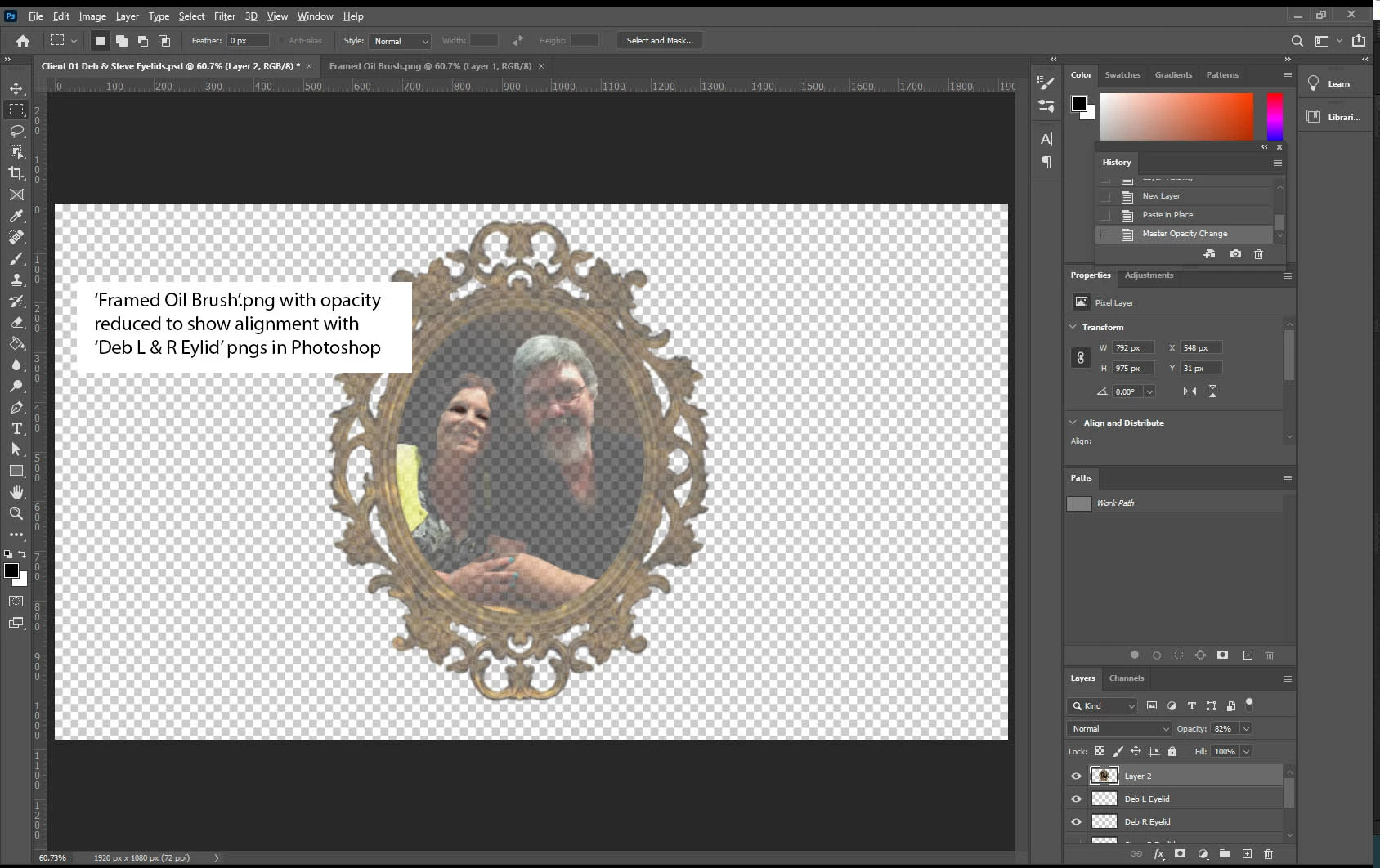The width and height of the screenshot is (1380, 868).
Task: Open the Filter menu
Action: [225, 16]
